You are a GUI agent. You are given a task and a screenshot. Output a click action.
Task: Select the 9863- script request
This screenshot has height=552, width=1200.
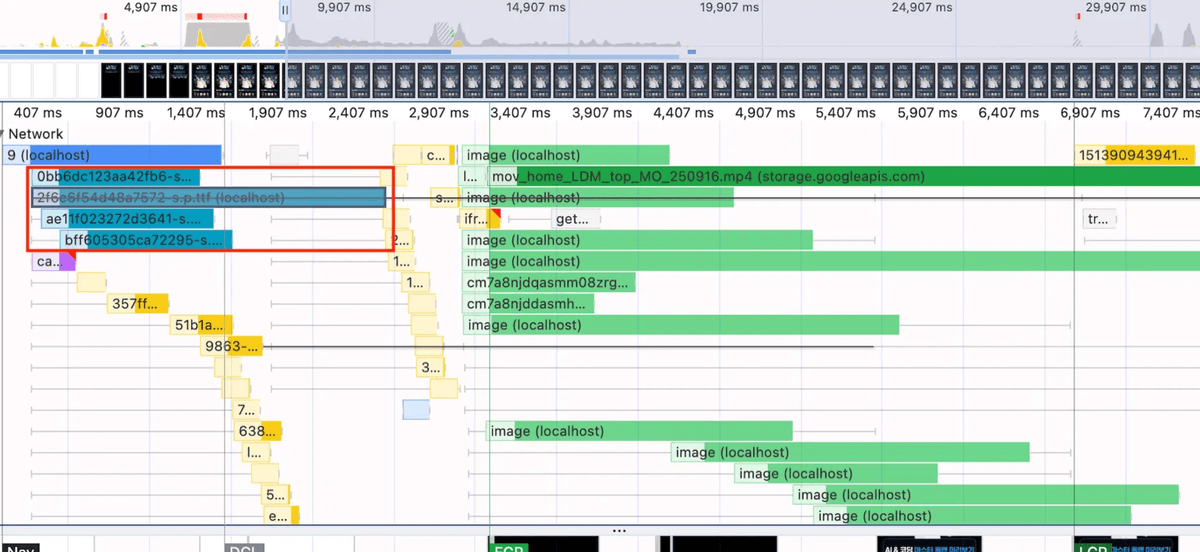pos(232,346)
